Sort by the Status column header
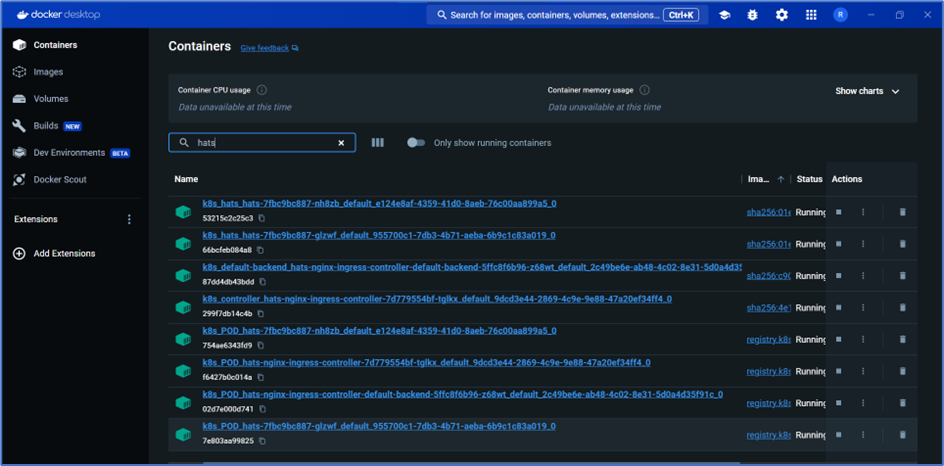The height and width of the screenshot is (466, 944). (x=809, y=179)
